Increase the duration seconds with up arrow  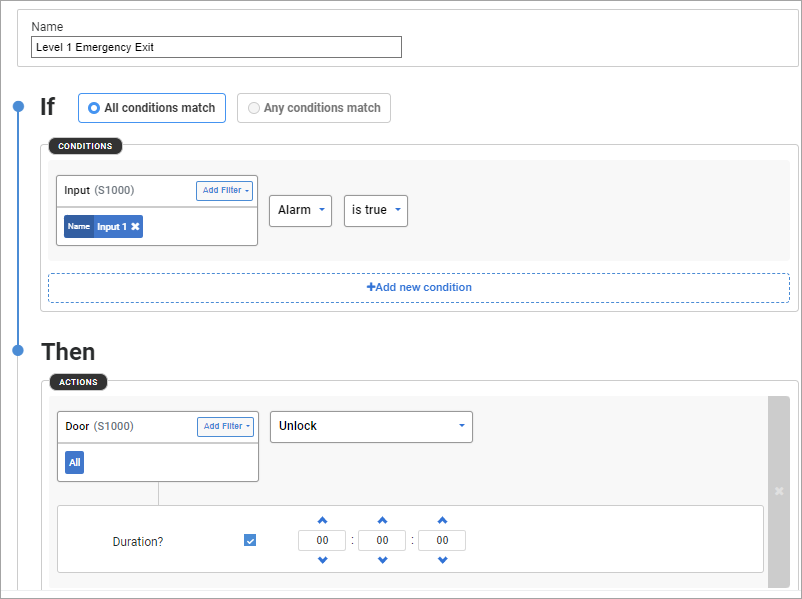click(442, 520)
